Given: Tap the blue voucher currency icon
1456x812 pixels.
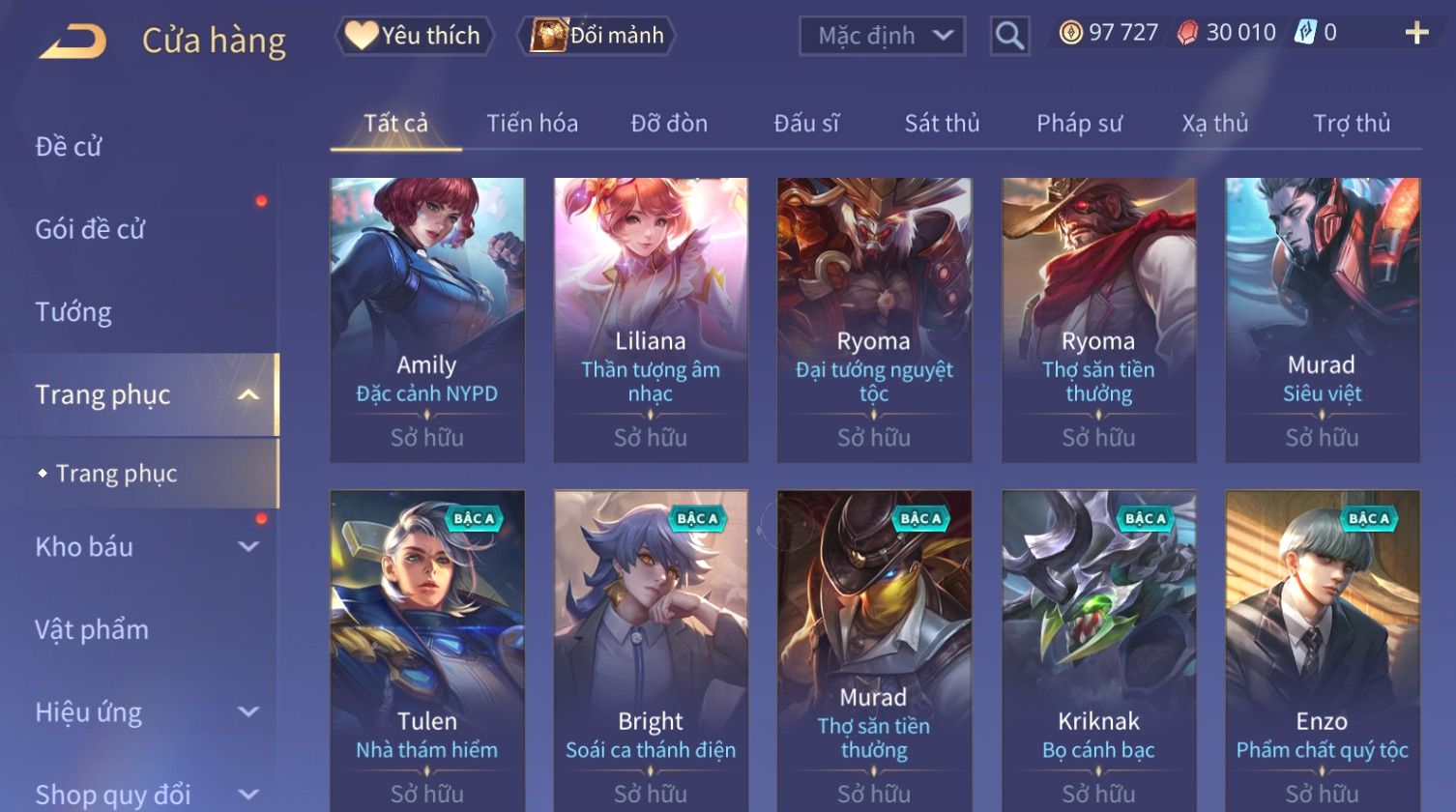Looking at the screenshot, I should click(1305, 34).
